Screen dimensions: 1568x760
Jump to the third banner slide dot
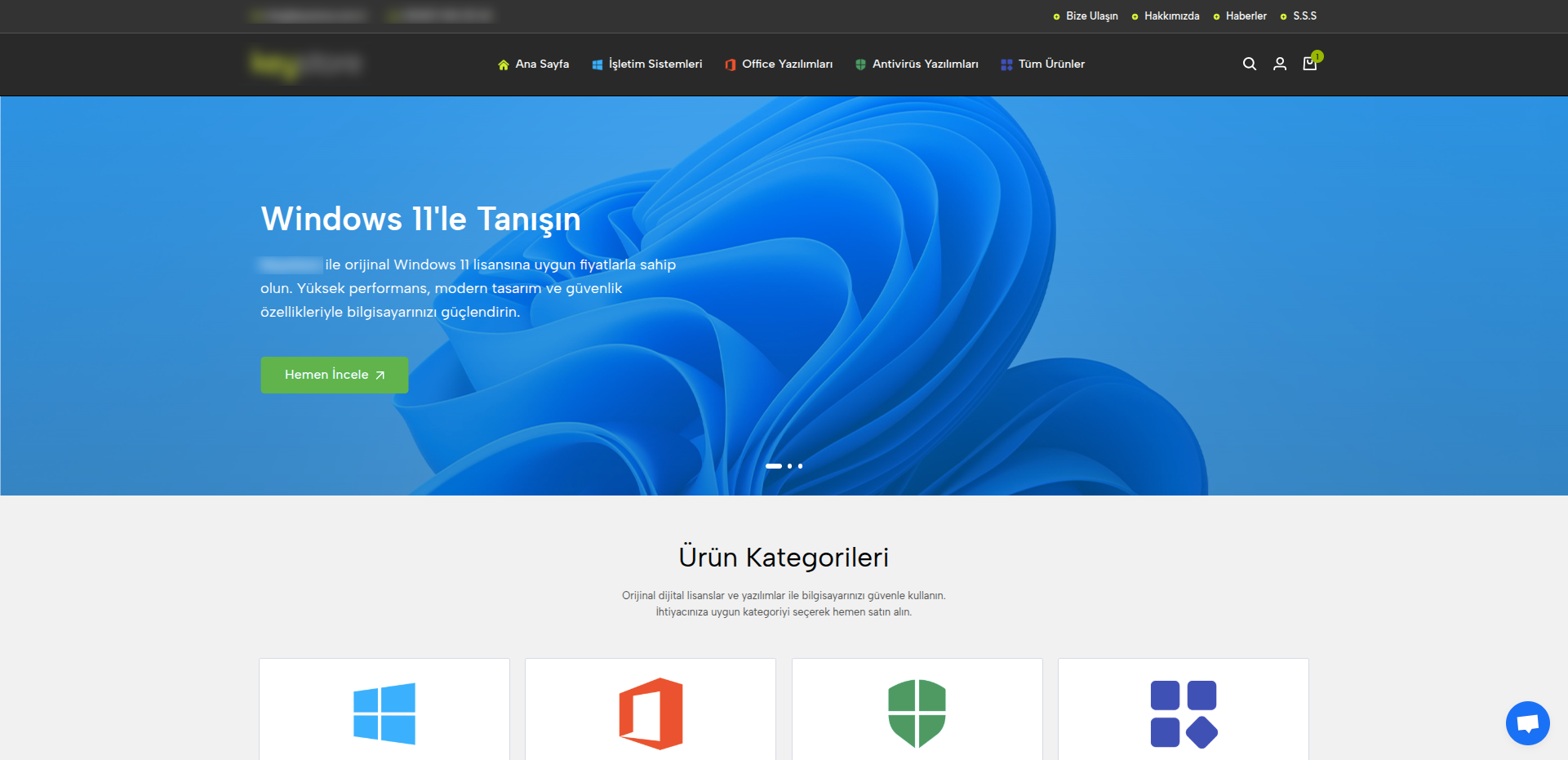801,466
